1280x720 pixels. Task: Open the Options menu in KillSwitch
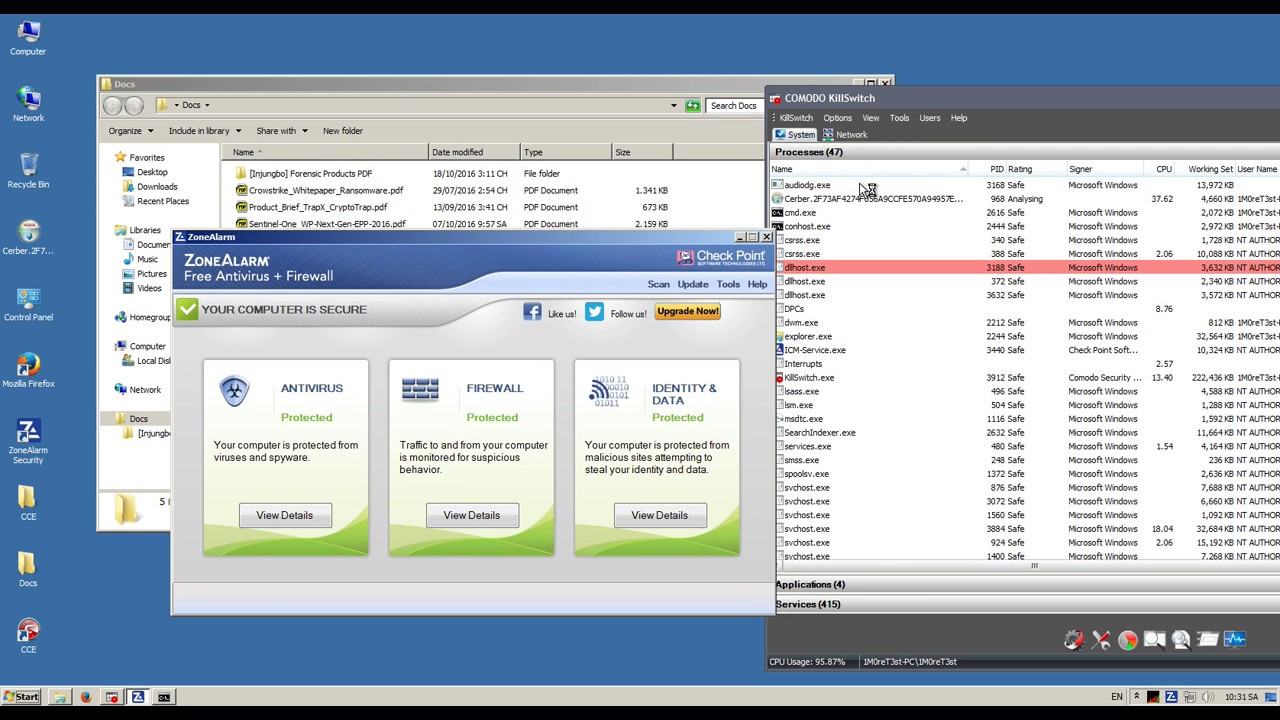[x=837, y=118]
